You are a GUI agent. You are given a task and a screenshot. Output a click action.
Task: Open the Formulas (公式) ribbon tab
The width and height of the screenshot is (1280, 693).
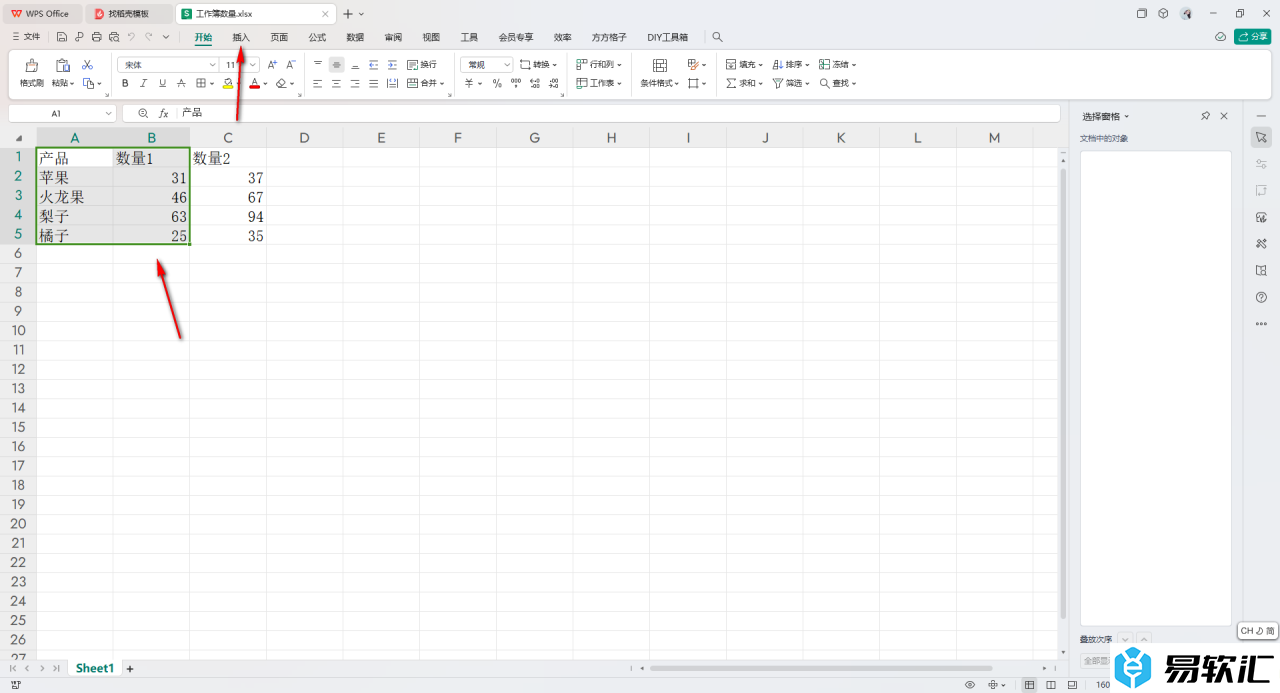[317, 37]
